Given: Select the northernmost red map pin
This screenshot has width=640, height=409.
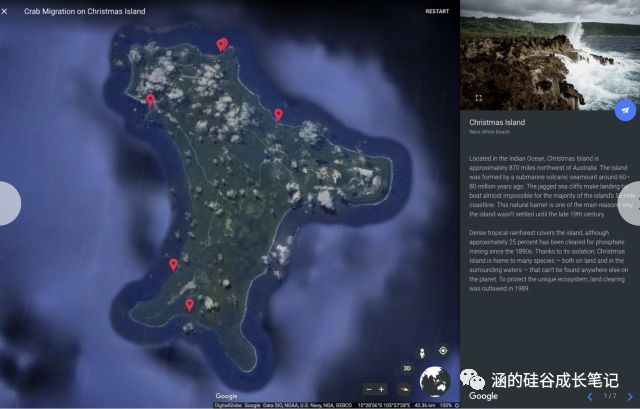Looking at the screenshot, I should pos(222,44).
